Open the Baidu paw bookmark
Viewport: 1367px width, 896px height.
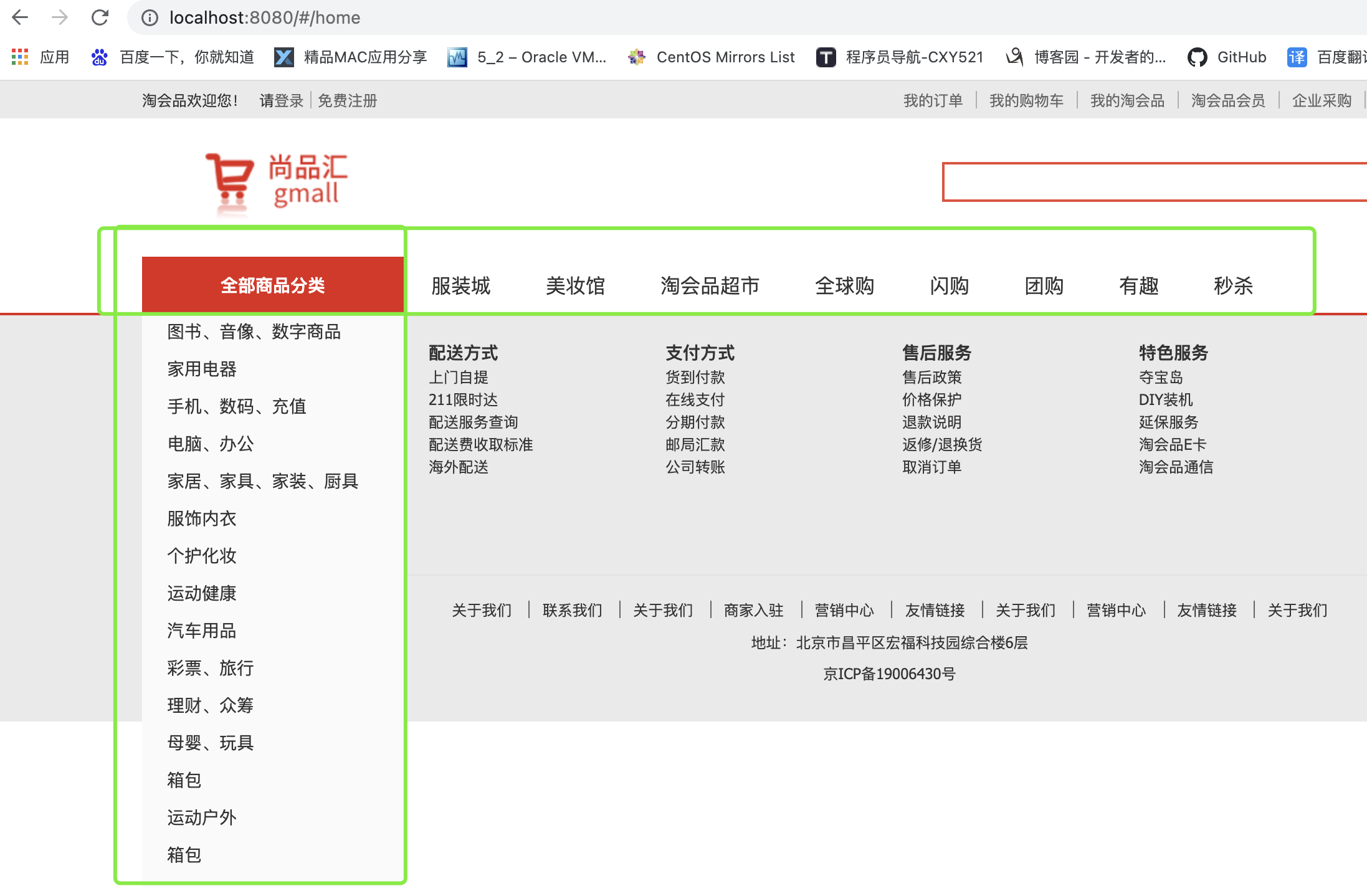99,57
